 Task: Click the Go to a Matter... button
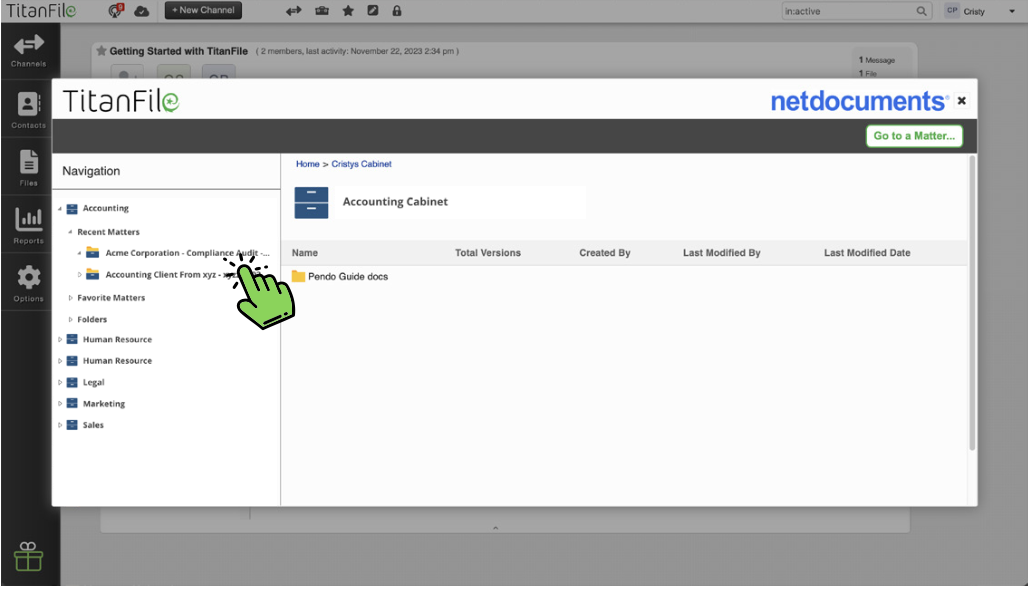click(914, 136)
